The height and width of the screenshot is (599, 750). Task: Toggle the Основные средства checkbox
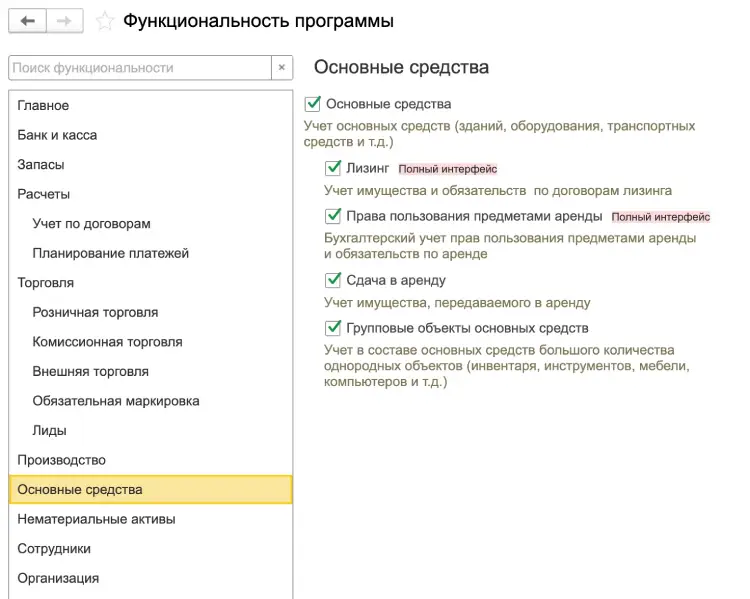(313, 104)
